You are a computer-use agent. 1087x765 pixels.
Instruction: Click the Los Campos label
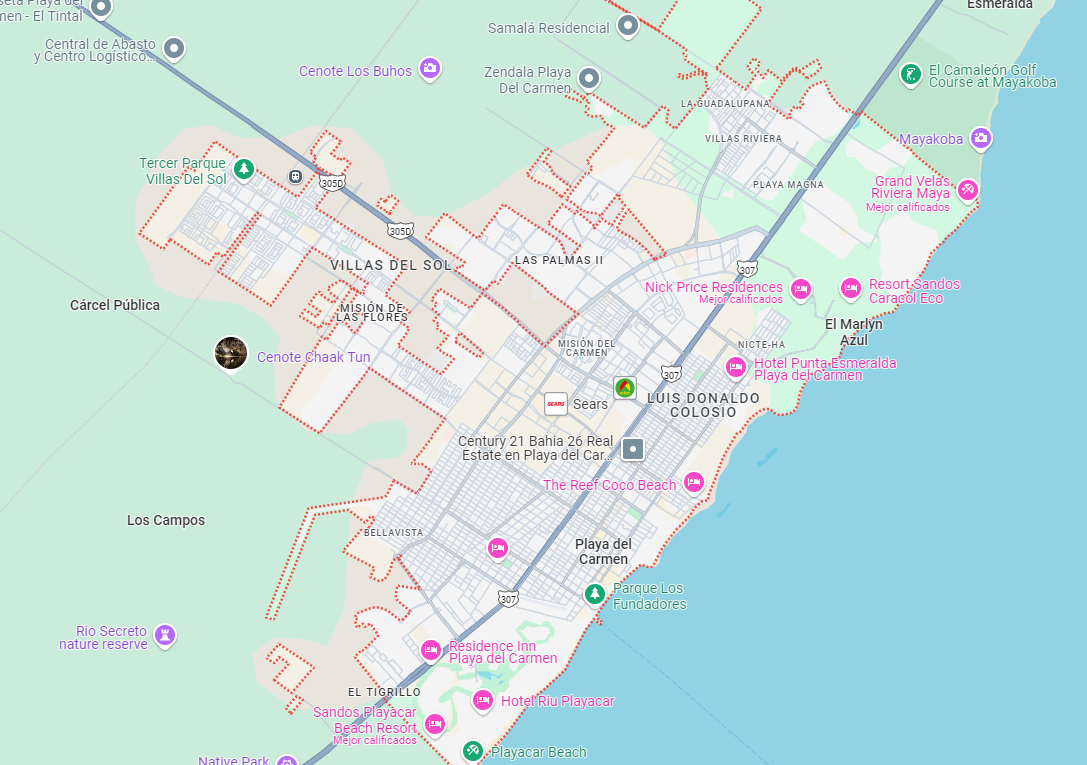(166, 520)
